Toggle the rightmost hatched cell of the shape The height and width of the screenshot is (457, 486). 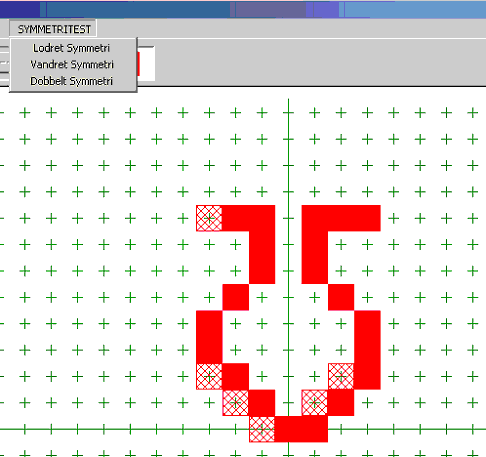pos(341,376)
